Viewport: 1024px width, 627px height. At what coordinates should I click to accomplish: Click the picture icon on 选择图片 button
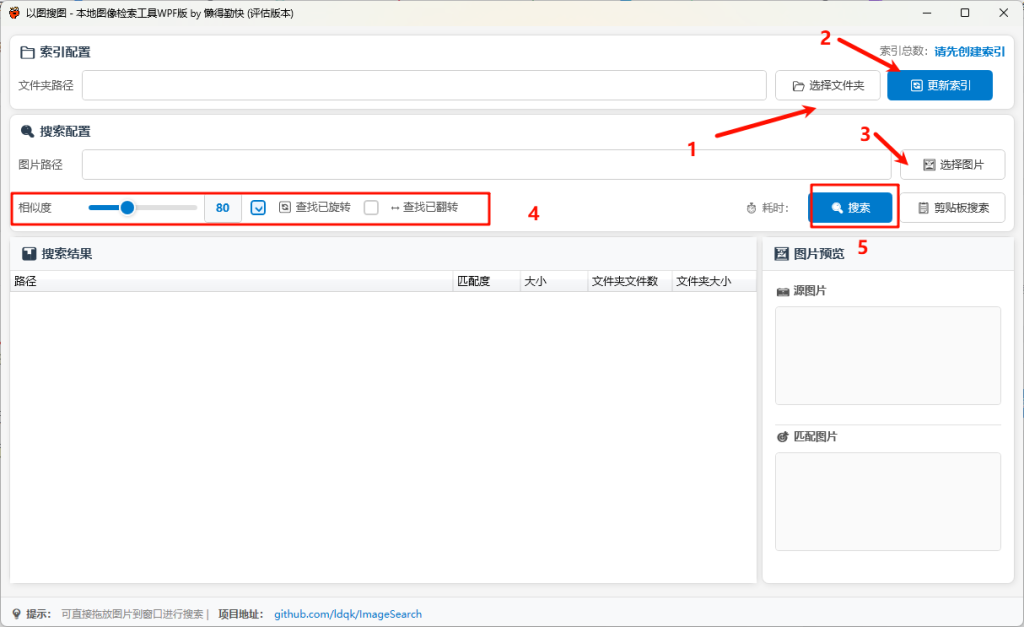point(928,165)
